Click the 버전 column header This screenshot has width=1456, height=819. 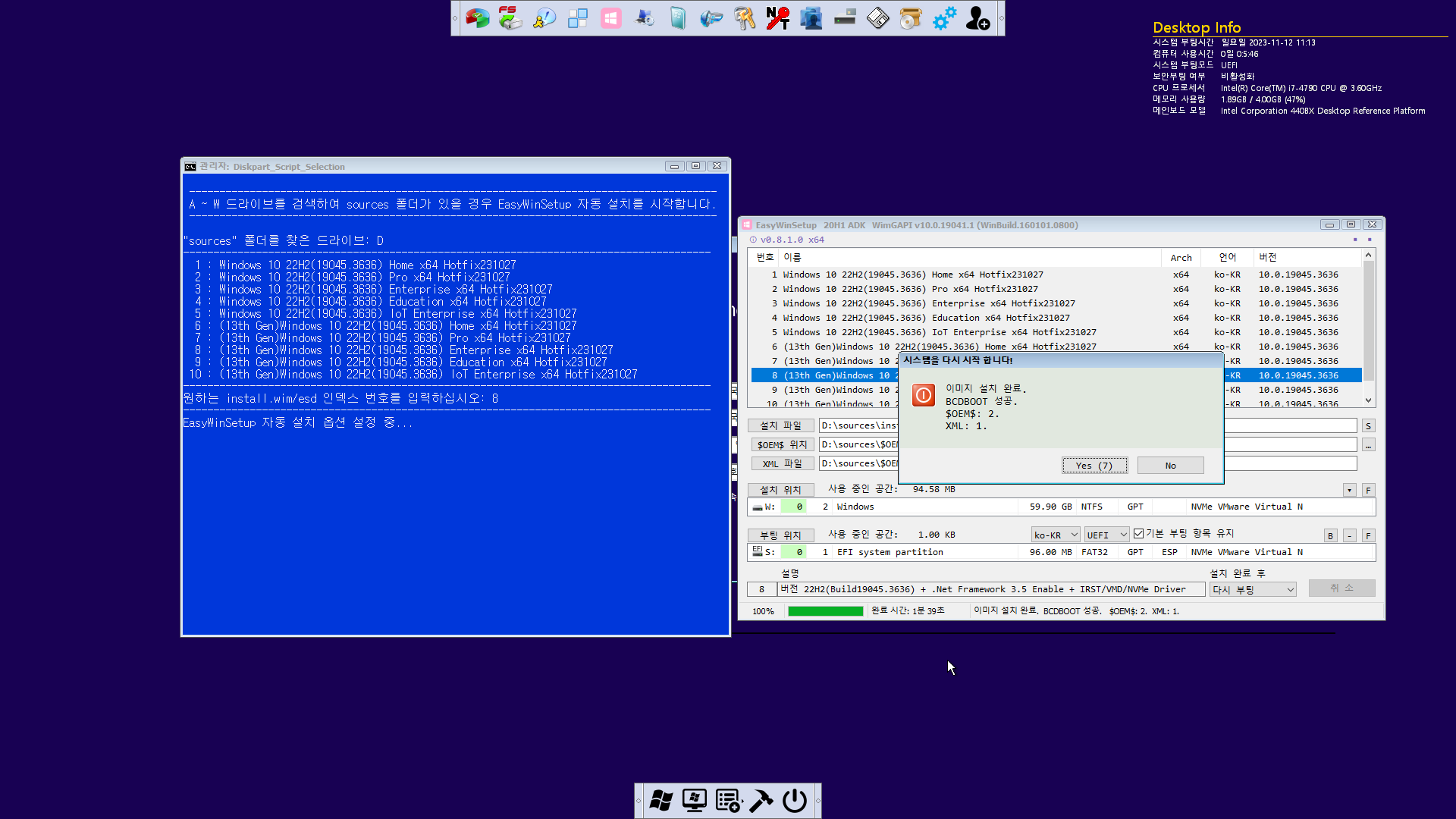pos(1307,258)
